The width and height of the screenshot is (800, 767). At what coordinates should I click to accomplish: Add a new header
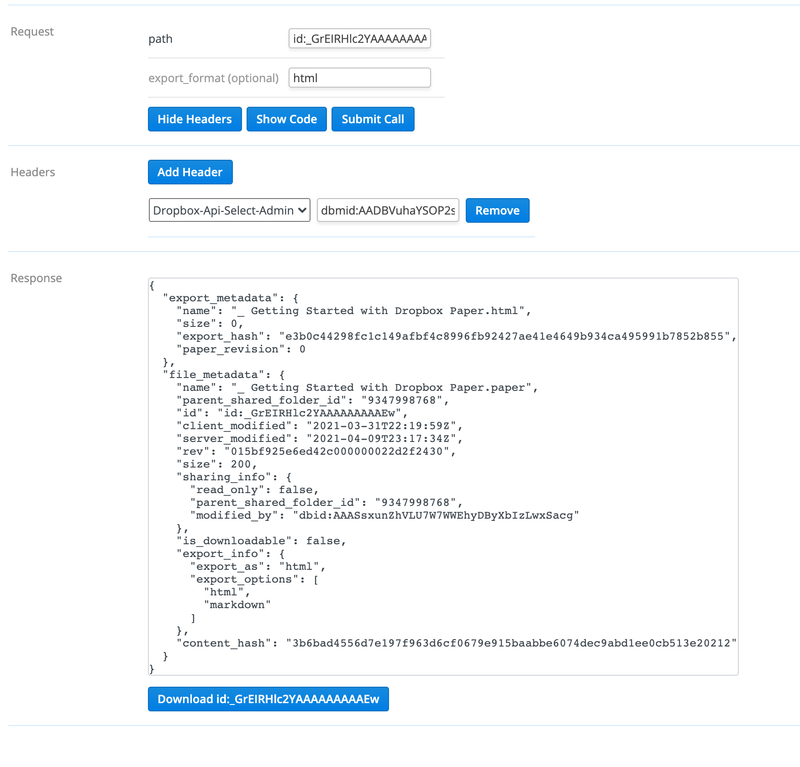pos(190,172)
